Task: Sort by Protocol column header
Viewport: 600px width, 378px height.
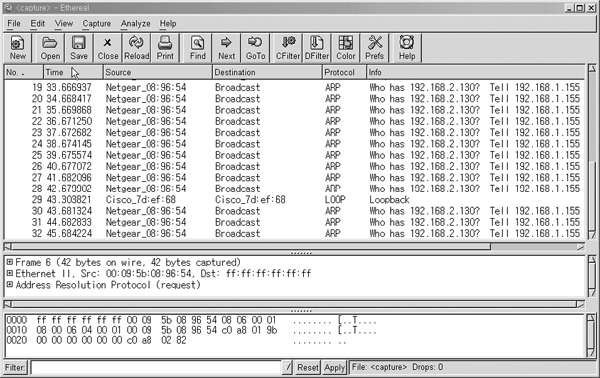Action: coord(344,72)
